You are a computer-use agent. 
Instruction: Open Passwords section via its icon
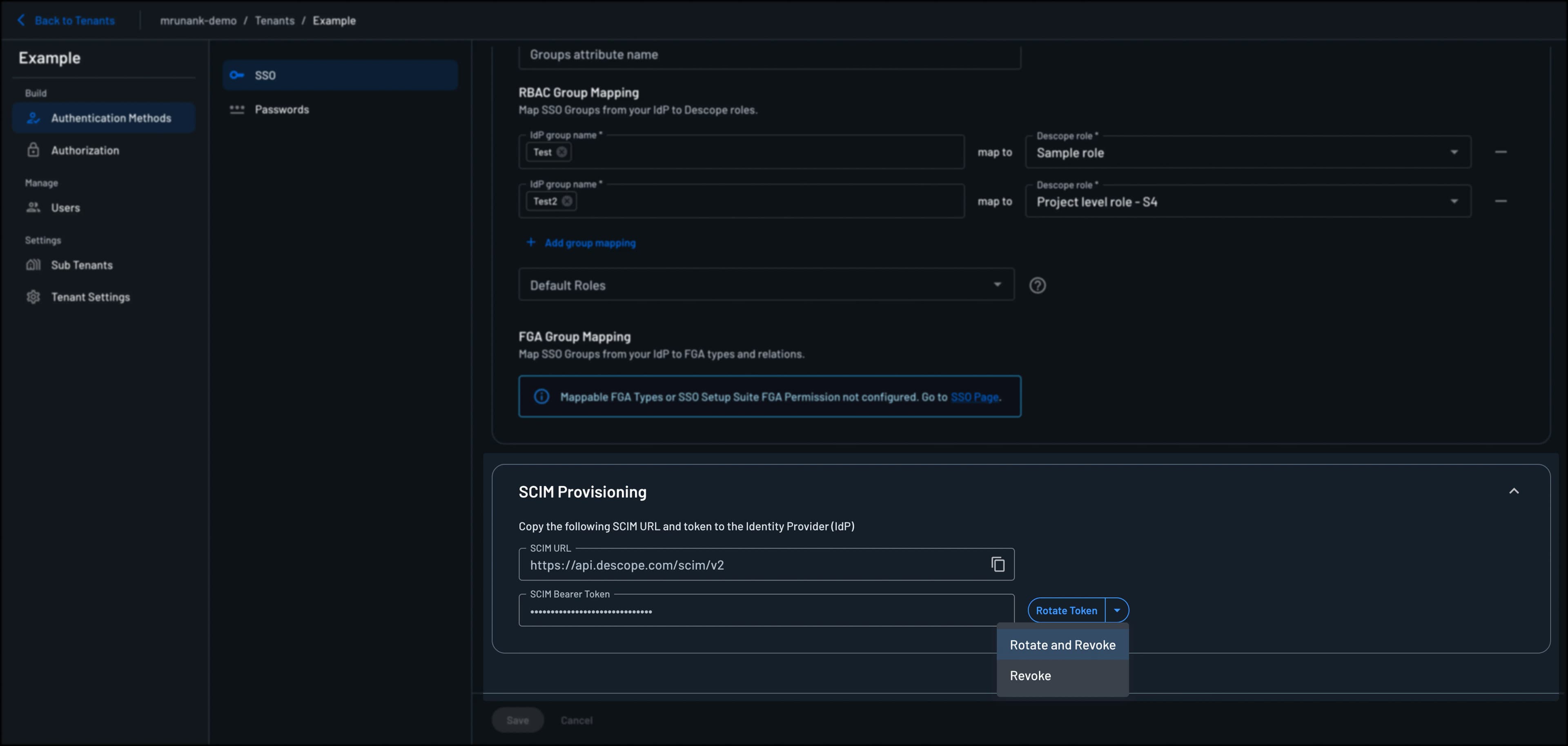click(237, 109)
